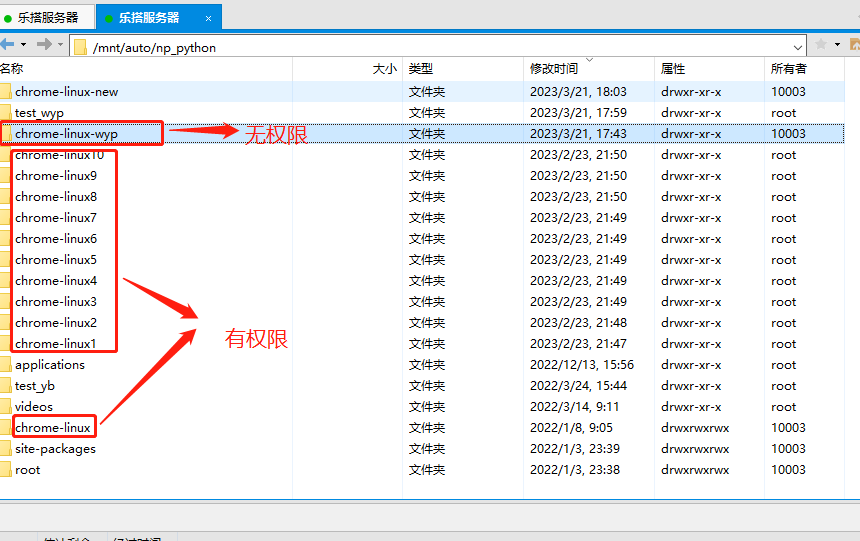Select the chrome-linux1 folder
The height and width of the screenshot is (541, 860).
click(x=56, y=344)
